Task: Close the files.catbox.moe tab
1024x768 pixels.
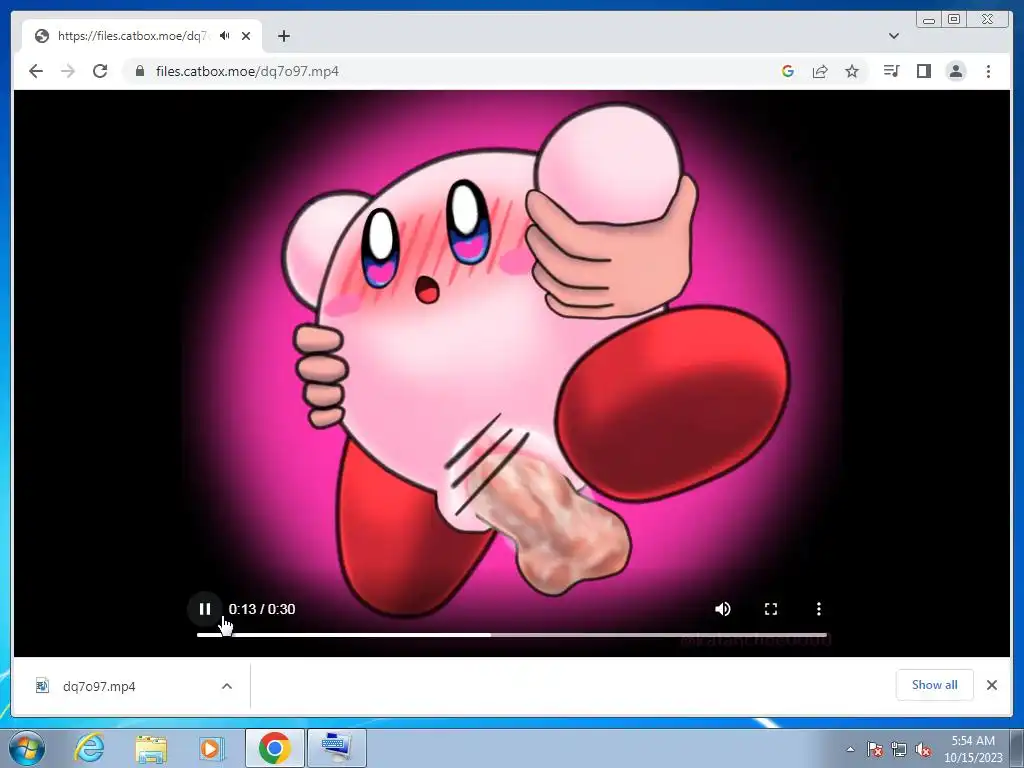Action: point(246,36)
